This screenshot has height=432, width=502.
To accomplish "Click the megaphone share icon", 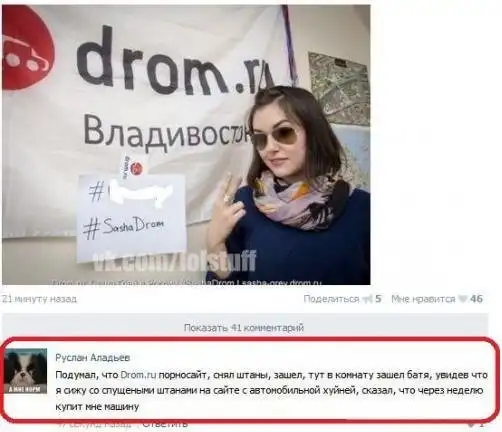I will (367, 299).
